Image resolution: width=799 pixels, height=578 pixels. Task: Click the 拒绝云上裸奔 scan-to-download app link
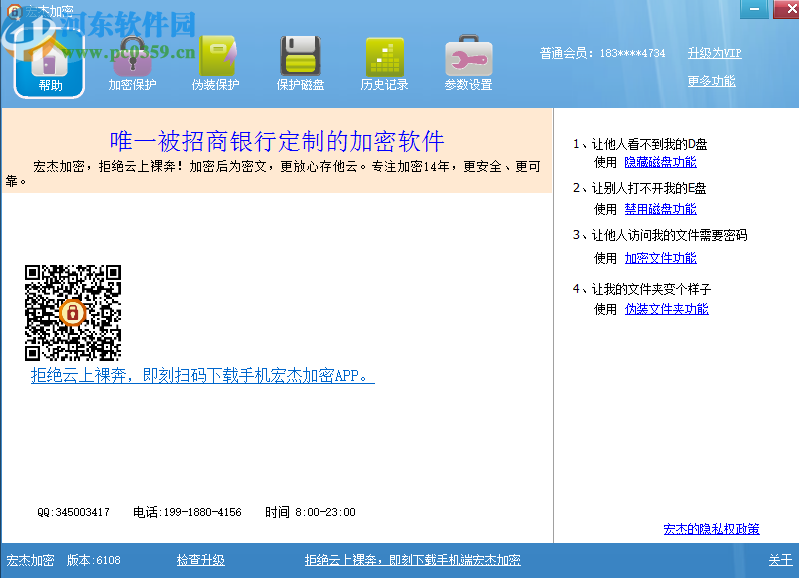(x=203, y=376)
